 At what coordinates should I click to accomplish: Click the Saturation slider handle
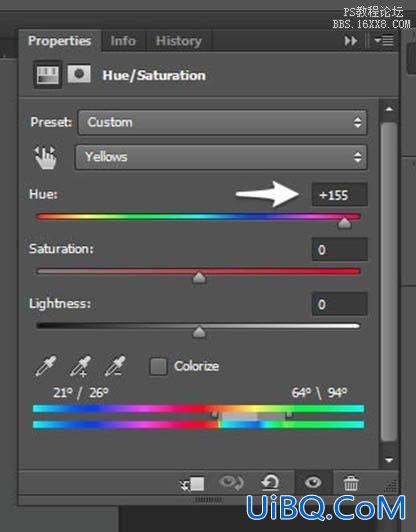pos(199,277)
